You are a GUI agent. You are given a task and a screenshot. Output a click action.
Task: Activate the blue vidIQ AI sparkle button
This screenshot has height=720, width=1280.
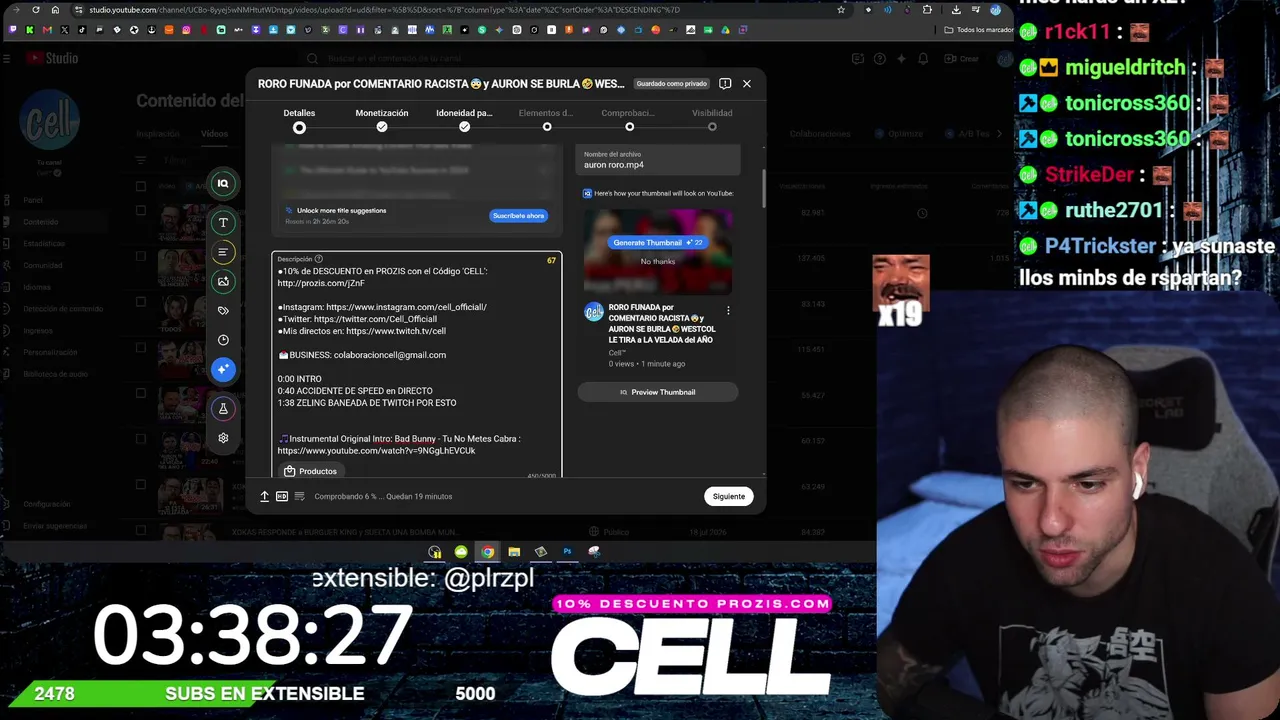223,369
